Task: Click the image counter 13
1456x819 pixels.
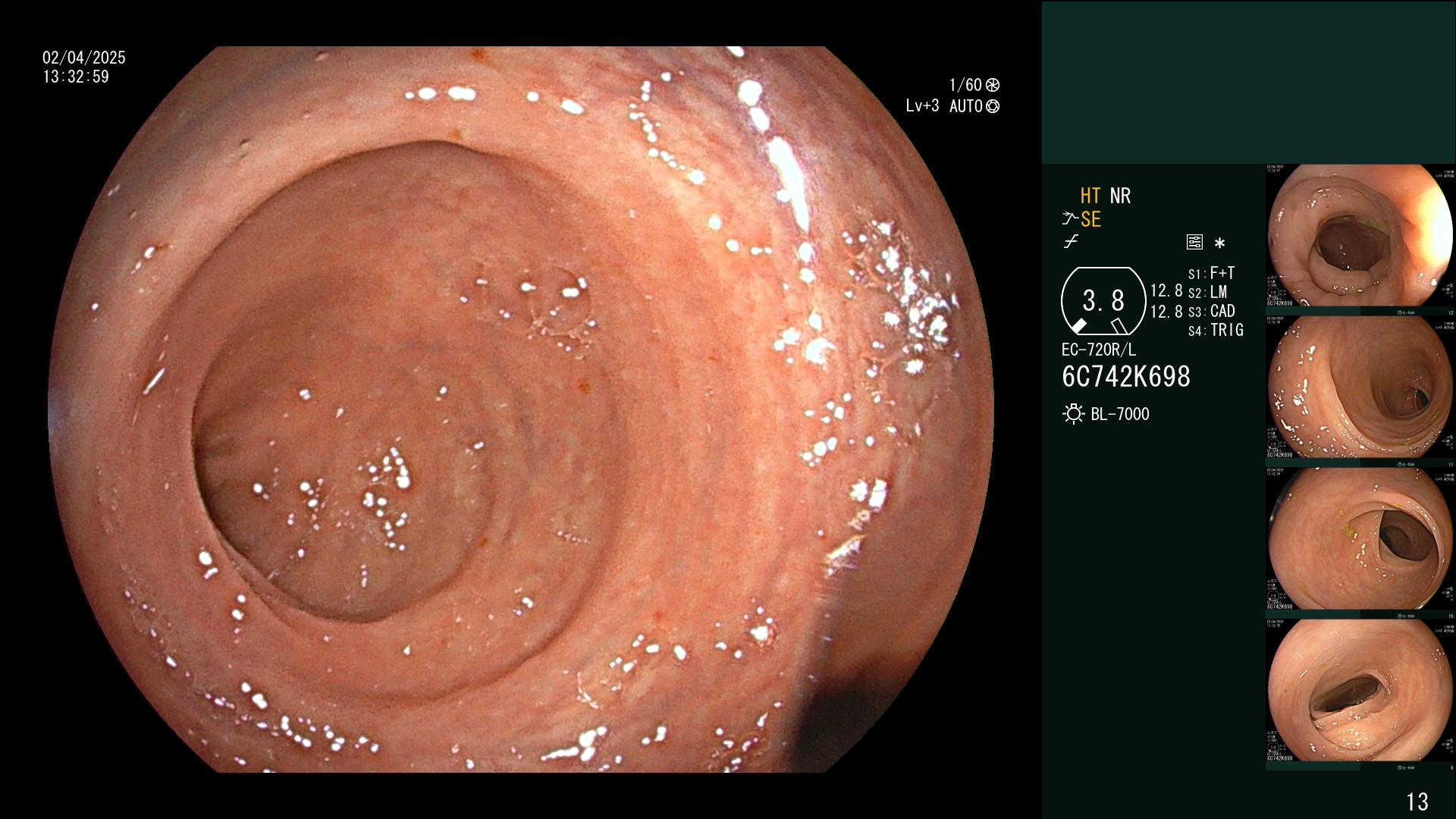Action: coord(1417,802)
